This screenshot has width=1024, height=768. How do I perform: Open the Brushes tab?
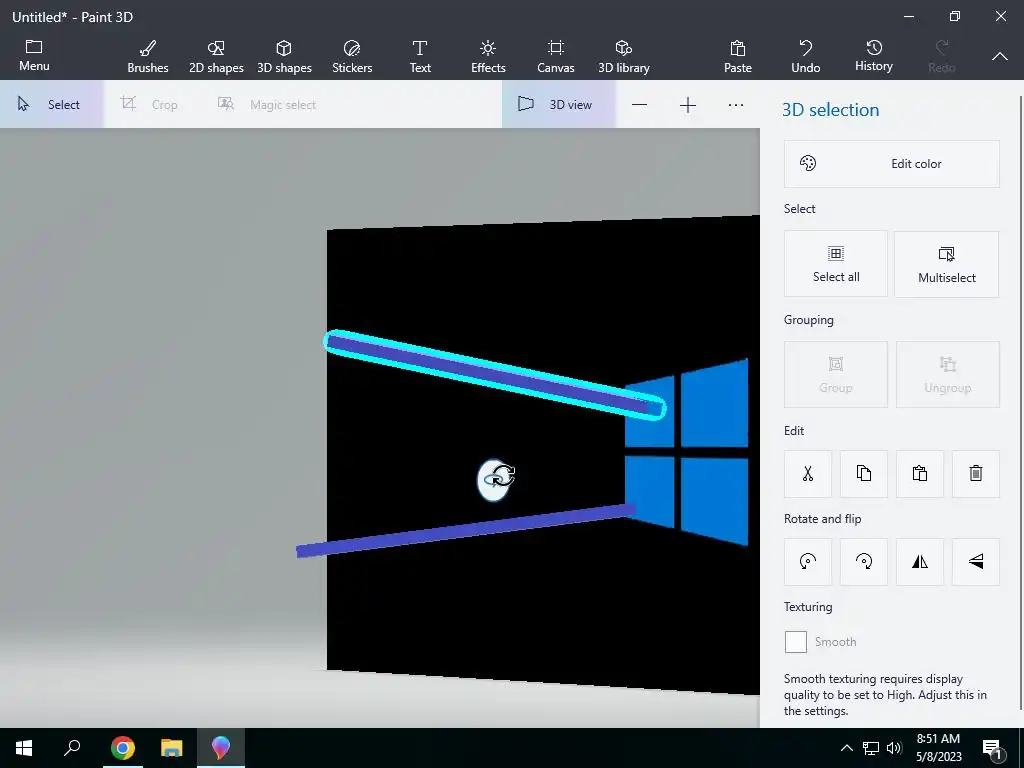click(x=148, y=56)
